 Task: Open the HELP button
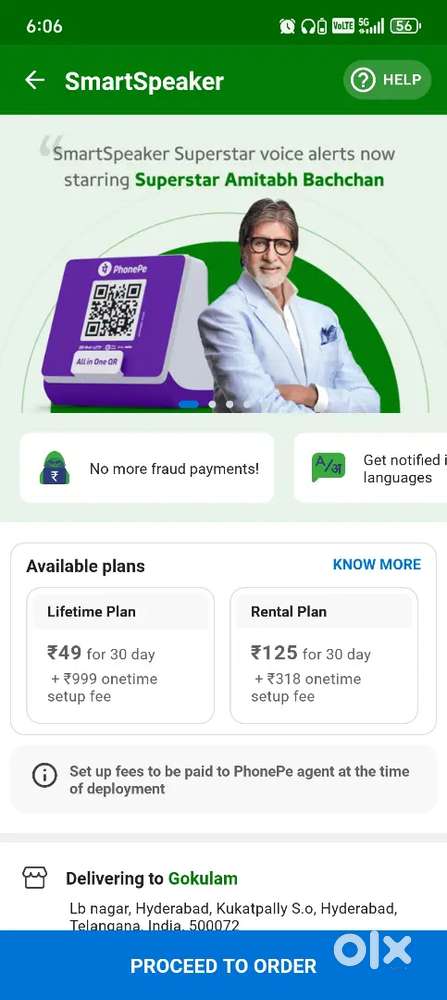point(387,80)
